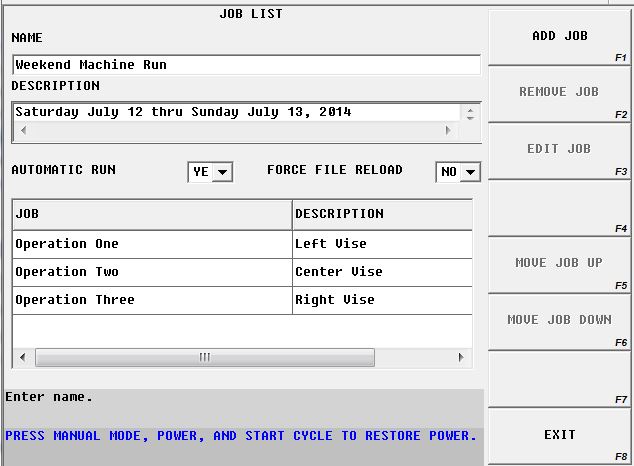Image resolution: width=634 pixels, height=466 pixels.
Task: Click the ADD JOB F1 button
Action: pyautogui.click(x=559, y=37)
